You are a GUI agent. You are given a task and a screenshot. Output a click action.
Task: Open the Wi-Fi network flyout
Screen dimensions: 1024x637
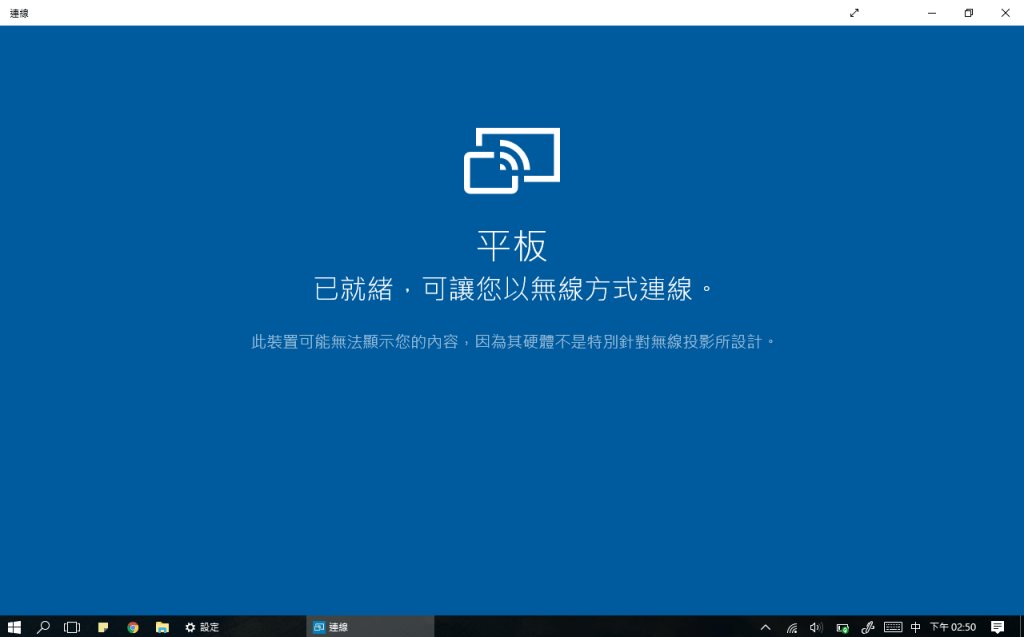(792, 627)
